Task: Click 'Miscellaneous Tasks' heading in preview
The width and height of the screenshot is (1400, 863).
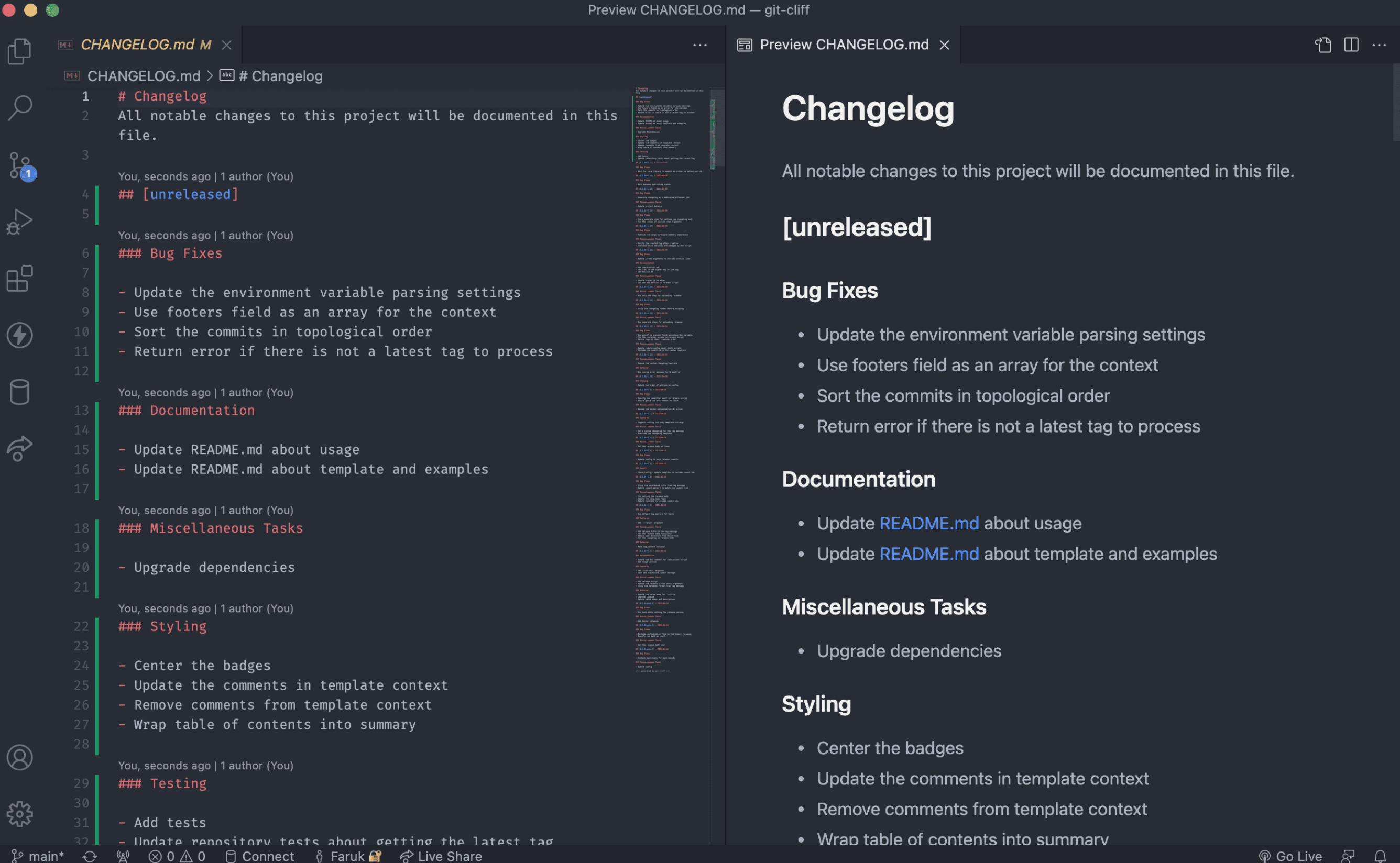Action: coord(884,607)
